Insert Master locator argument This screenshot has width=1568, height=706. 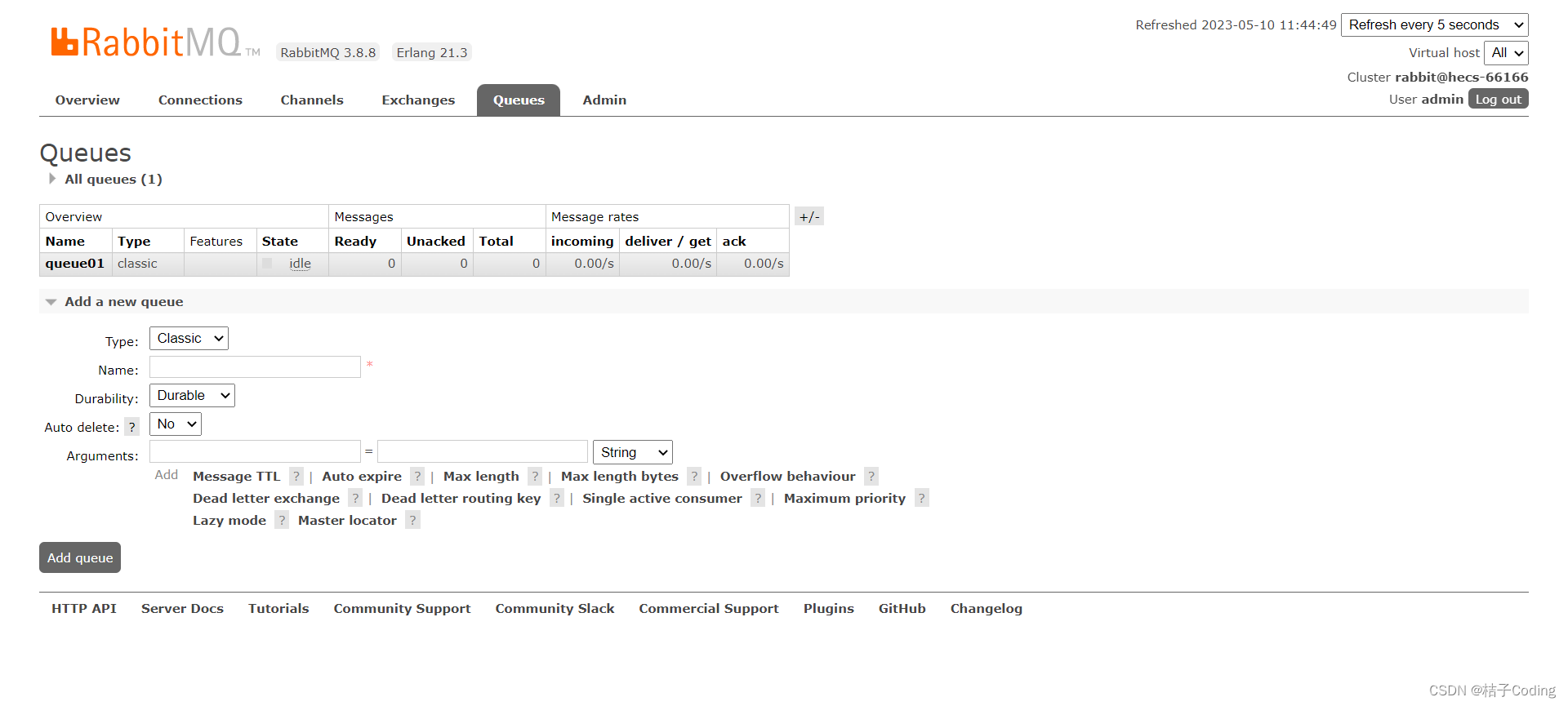tap(347, 521)
